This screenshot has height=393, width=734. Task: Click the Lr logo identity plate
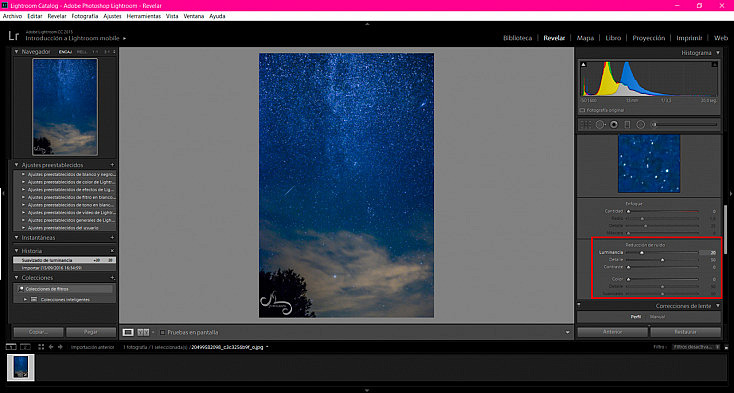[14, 36]
